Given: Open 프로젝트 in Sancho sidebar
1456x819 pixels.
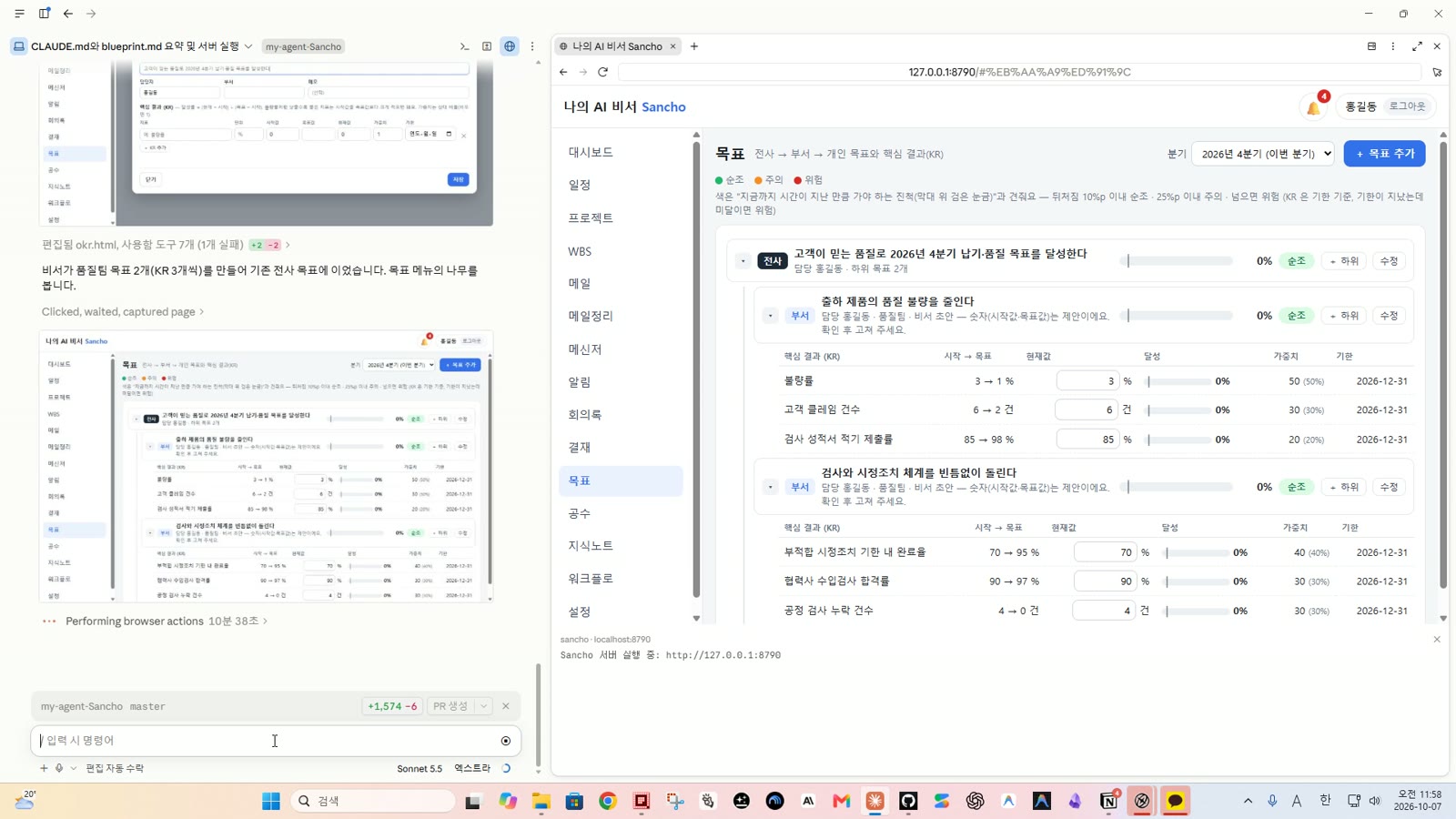Looking at the screenshot, I should 591,217.
